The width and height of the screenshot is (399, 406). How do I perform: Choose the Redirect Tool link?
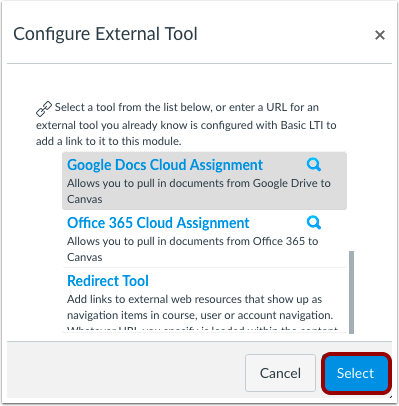(x=108, y=281)
